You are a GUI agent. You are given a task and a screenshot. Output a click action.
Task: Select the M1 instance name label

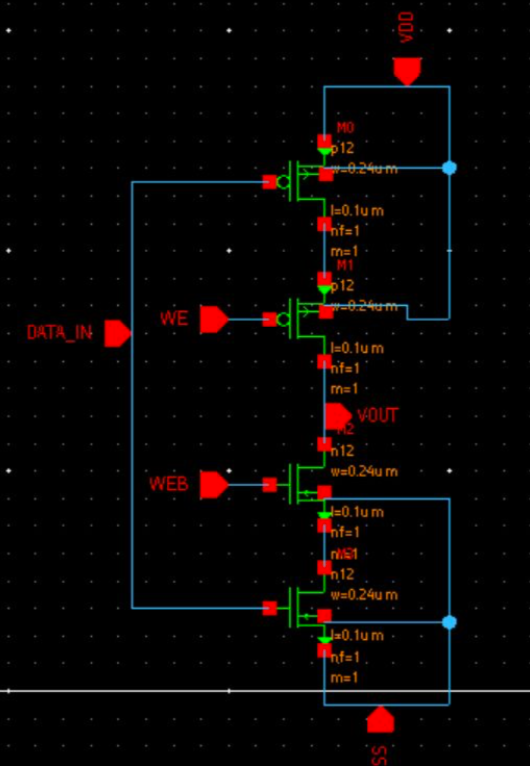click(x=345, y=265)
